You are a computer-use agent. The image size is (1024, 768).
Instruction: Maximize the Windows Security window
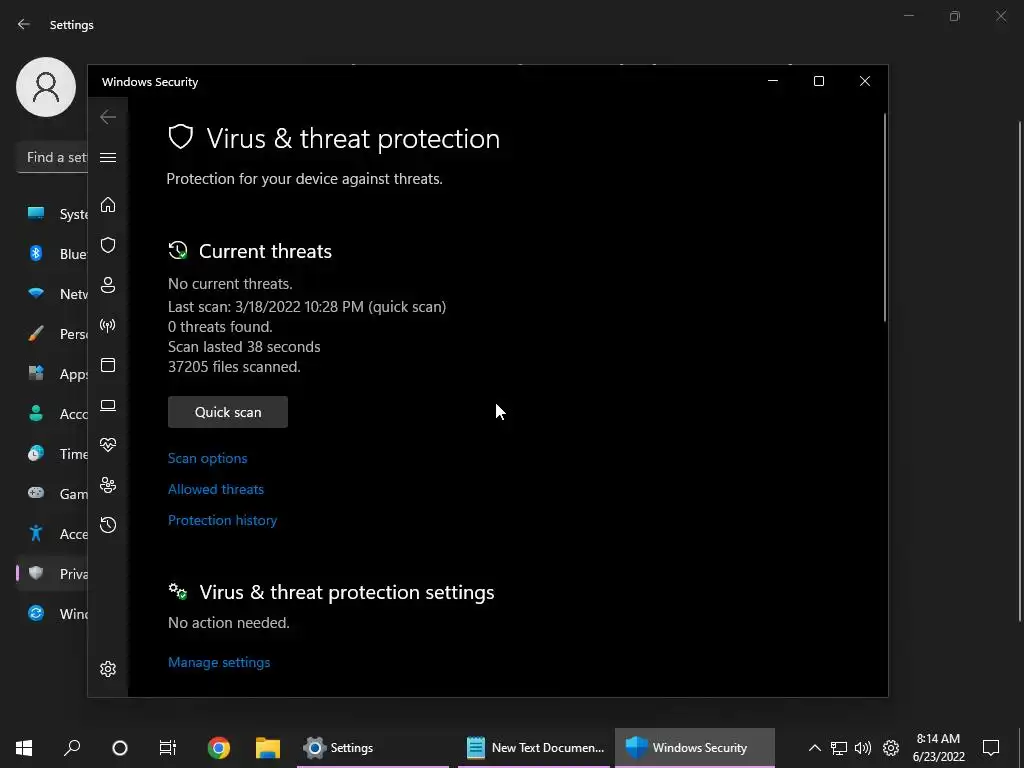[818, 81]
